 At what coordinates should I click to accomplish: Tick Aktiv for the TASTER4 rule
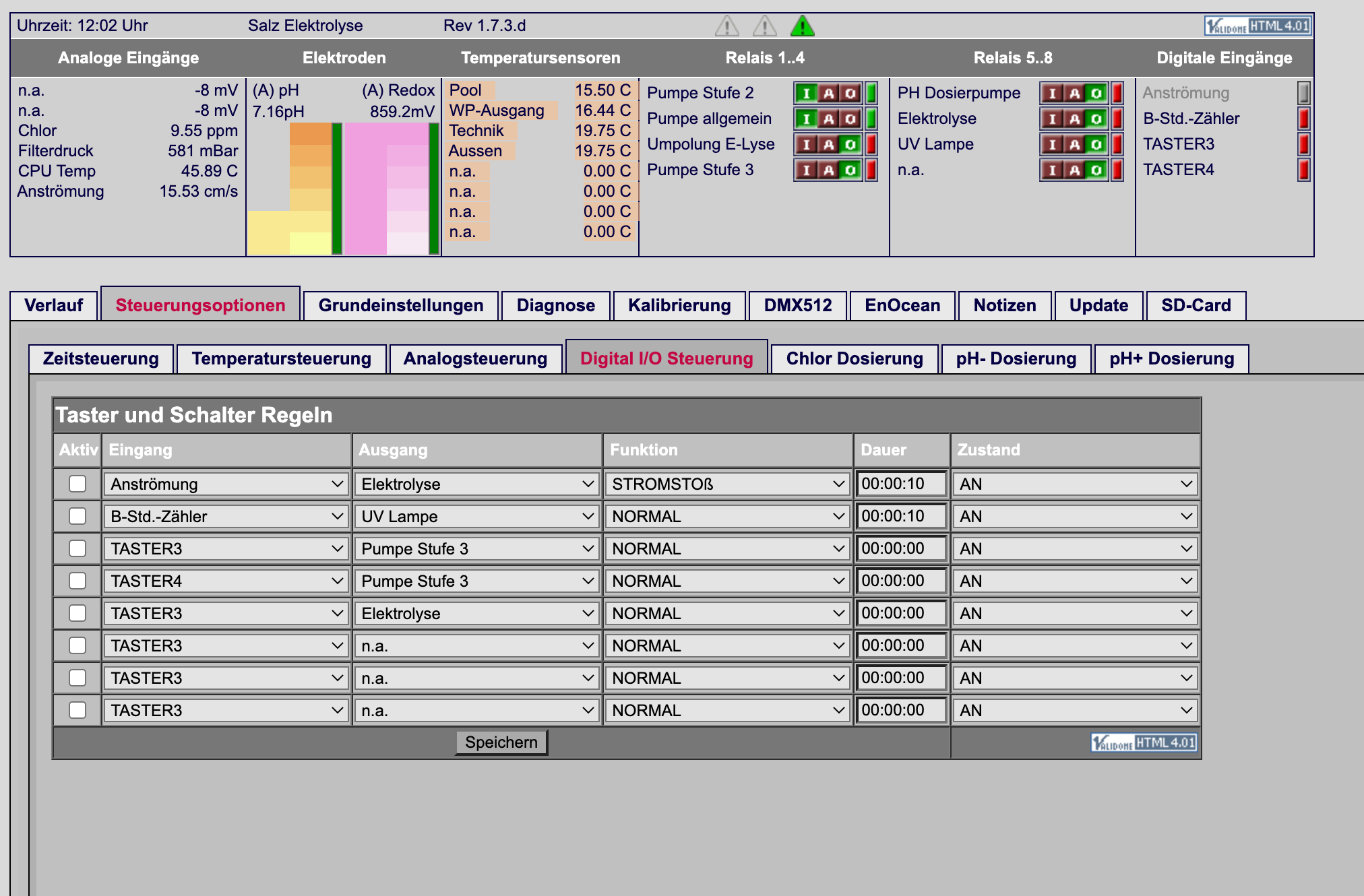77,581
